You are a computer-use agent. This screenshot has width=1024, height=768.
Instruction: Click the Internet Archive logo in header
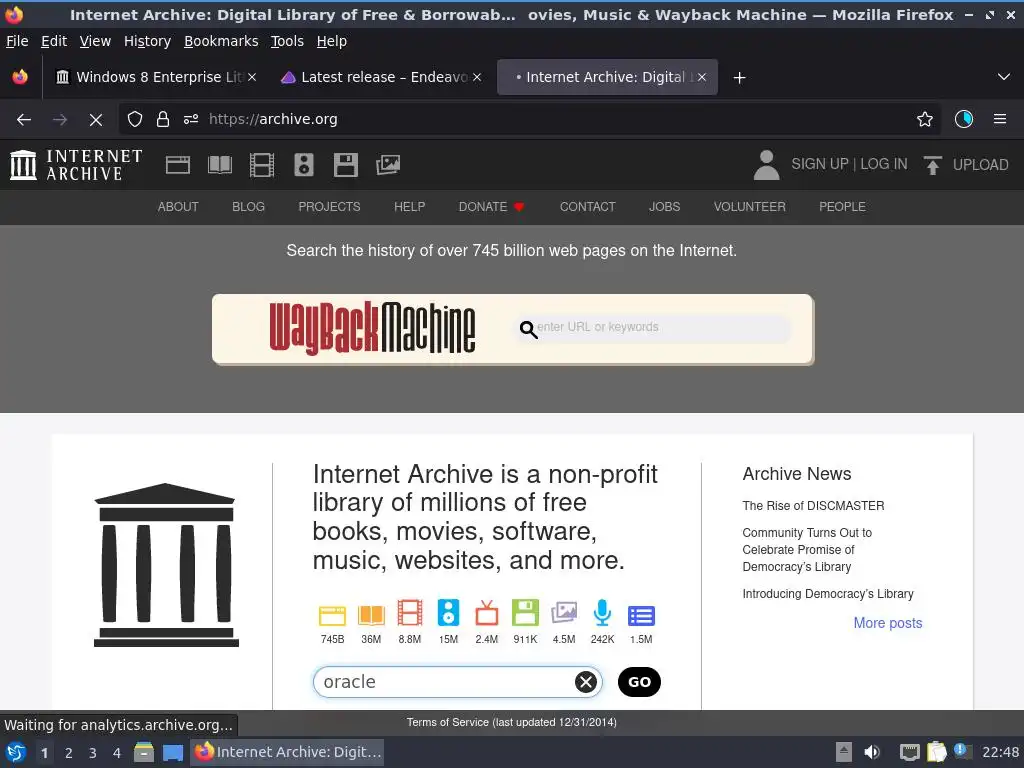click(76, 165)
